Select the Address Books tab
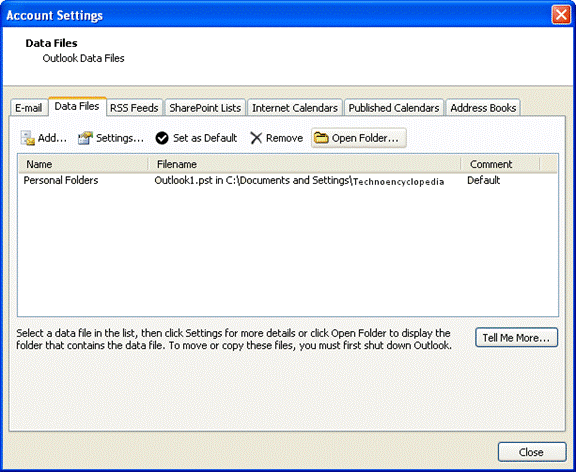 483,108
